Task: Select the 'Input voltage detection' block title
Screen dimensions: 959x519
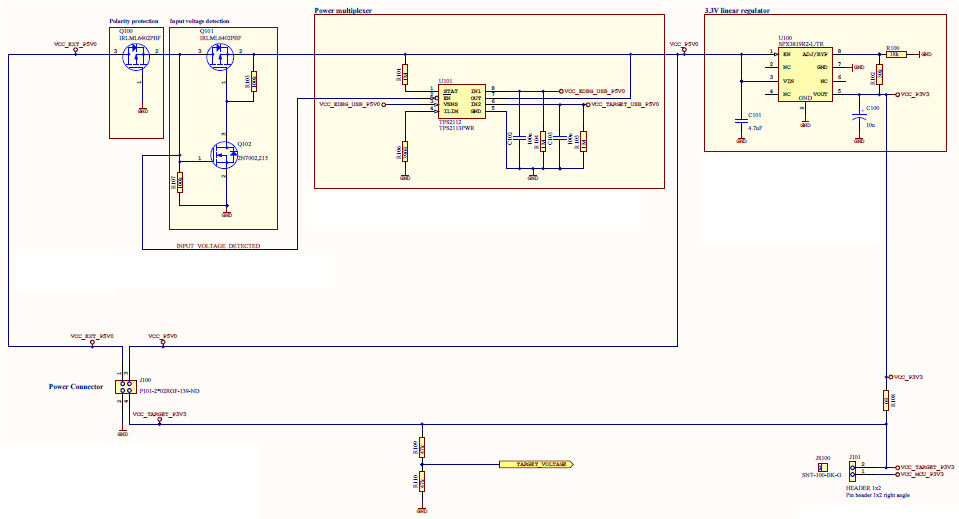Action: [x=199, y=21]
